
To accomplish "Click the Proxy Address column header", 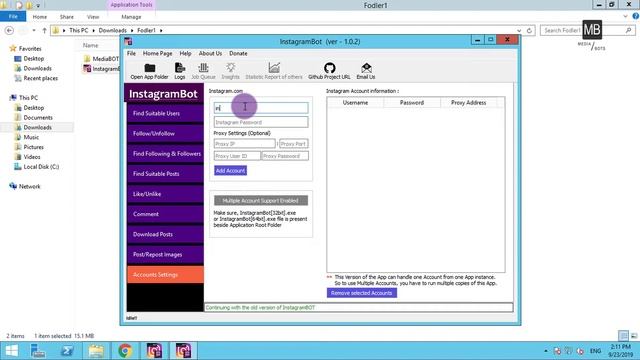I will point(469,103).
